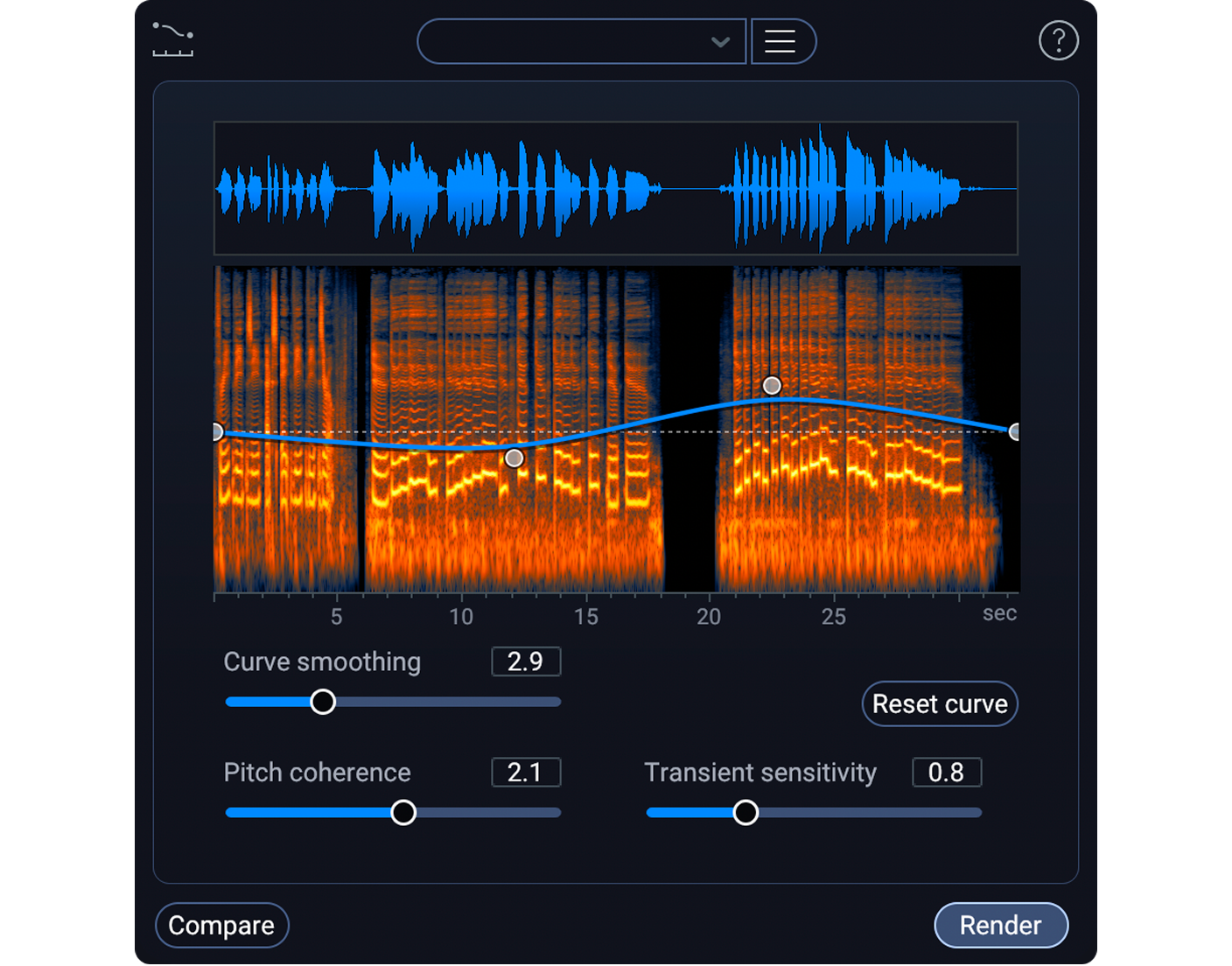Click the Variable Pitch module icon

coord(171,40)
